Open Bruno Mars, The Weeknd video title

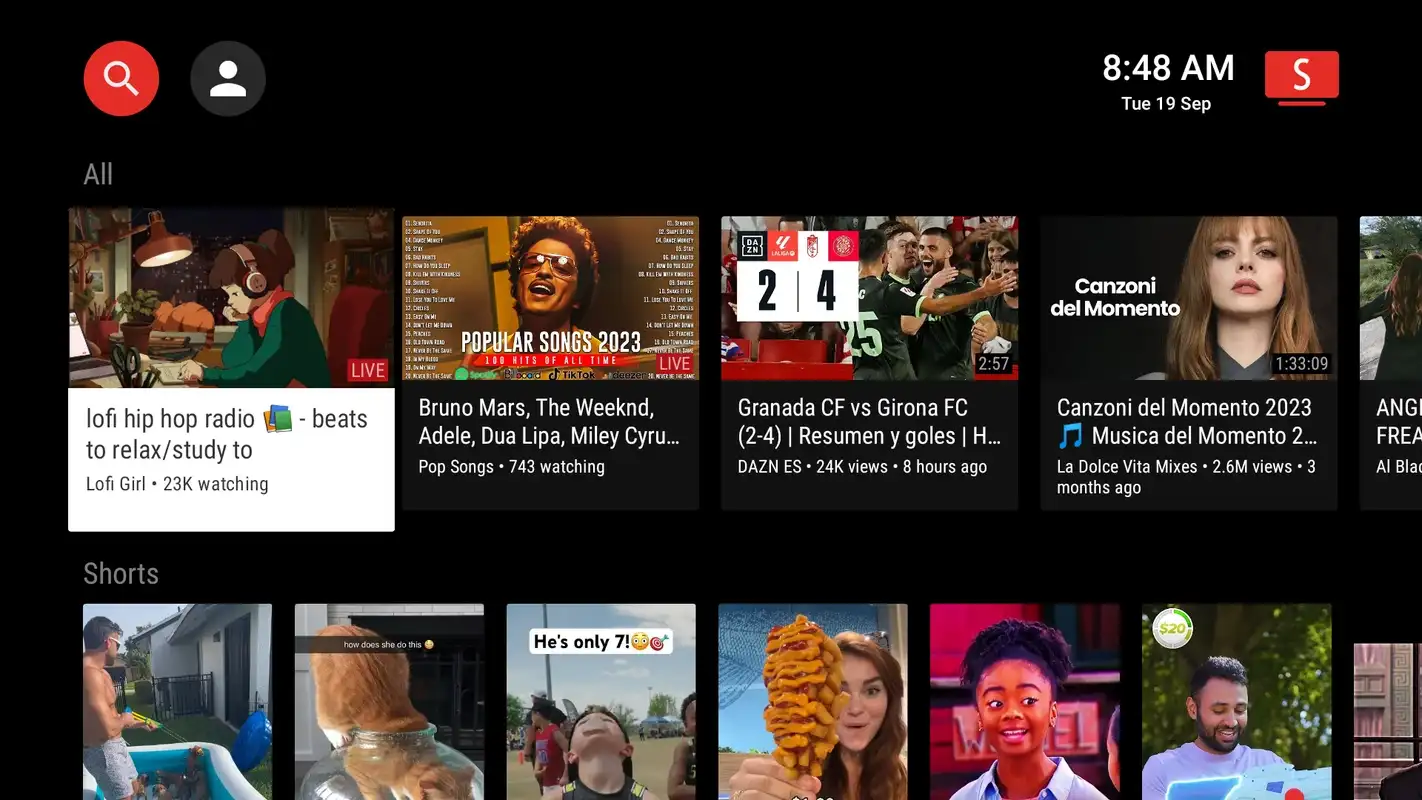[549, 422]
